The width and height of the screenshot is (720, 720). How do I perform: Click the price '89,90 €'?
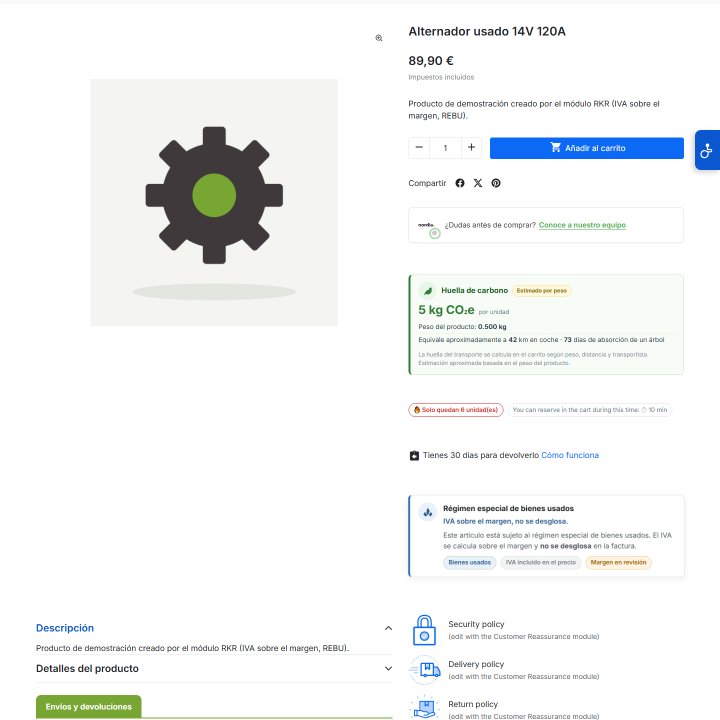[x=431, y=61]
